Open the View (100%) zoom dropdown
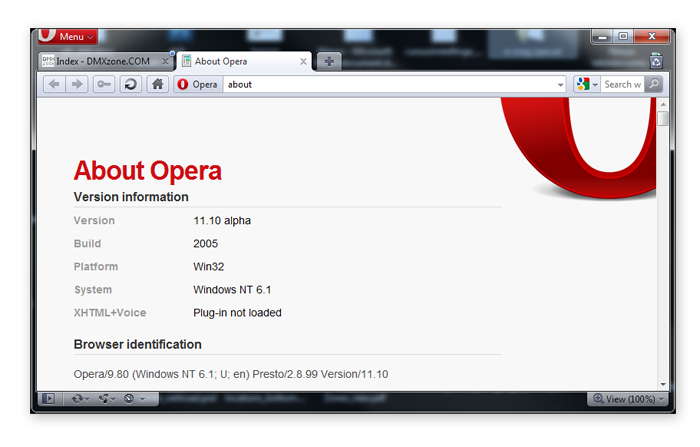Screen dimensions: 700x447 point(628,399)
